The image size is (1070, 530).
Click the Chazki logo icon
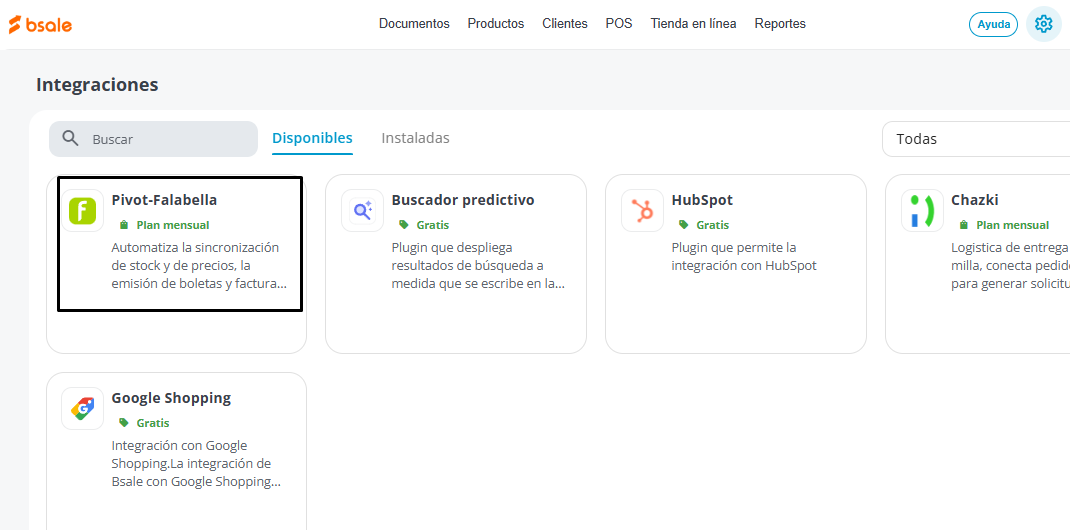point(922,210)
